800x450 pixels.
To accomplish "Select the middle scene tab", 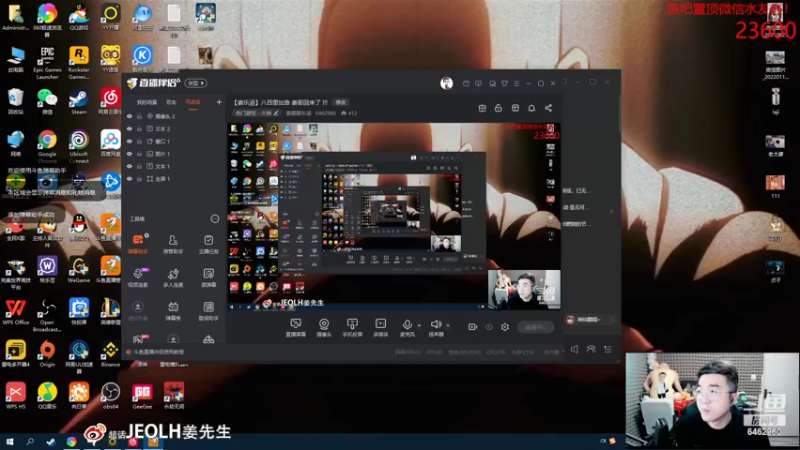I will [x=171, y=103].
